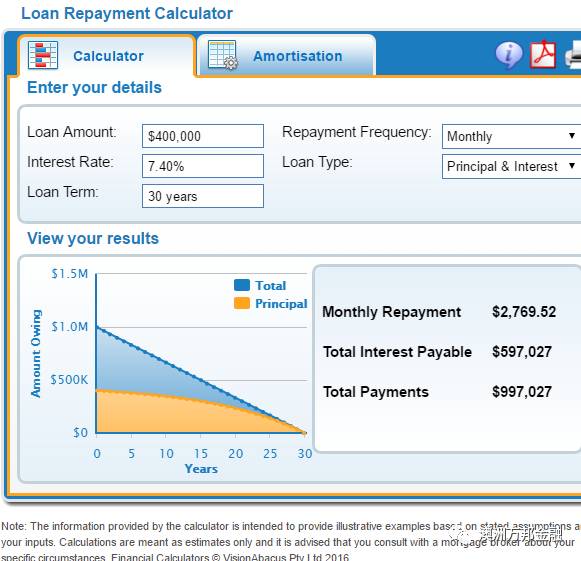Click the blue Total legend swatch
This screenshot has height=561, width=581.
(x=242, y=285)
